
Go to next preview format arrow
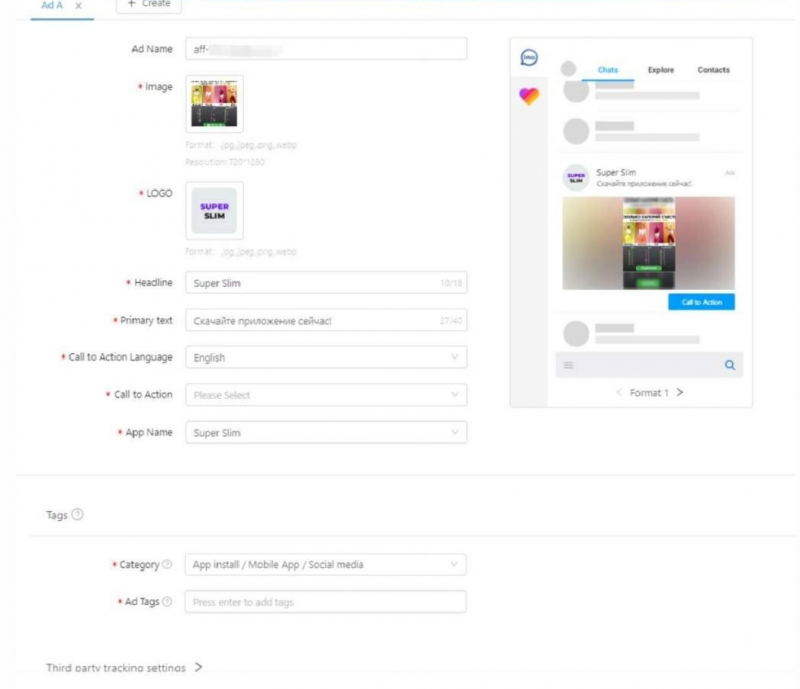680,392
